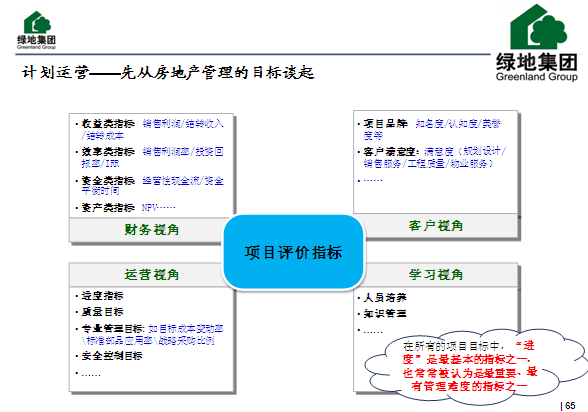Click the blue text 销售利润率/投资回
Screen dimensions: 588x412
click(183, 151)
